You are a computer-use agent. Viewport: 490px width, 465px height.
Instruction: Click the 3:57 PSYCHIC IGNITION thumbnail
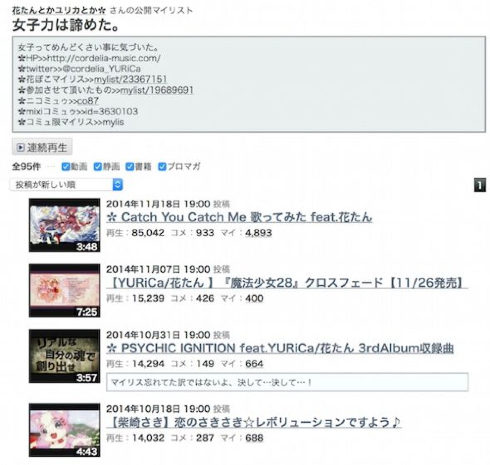64,356
